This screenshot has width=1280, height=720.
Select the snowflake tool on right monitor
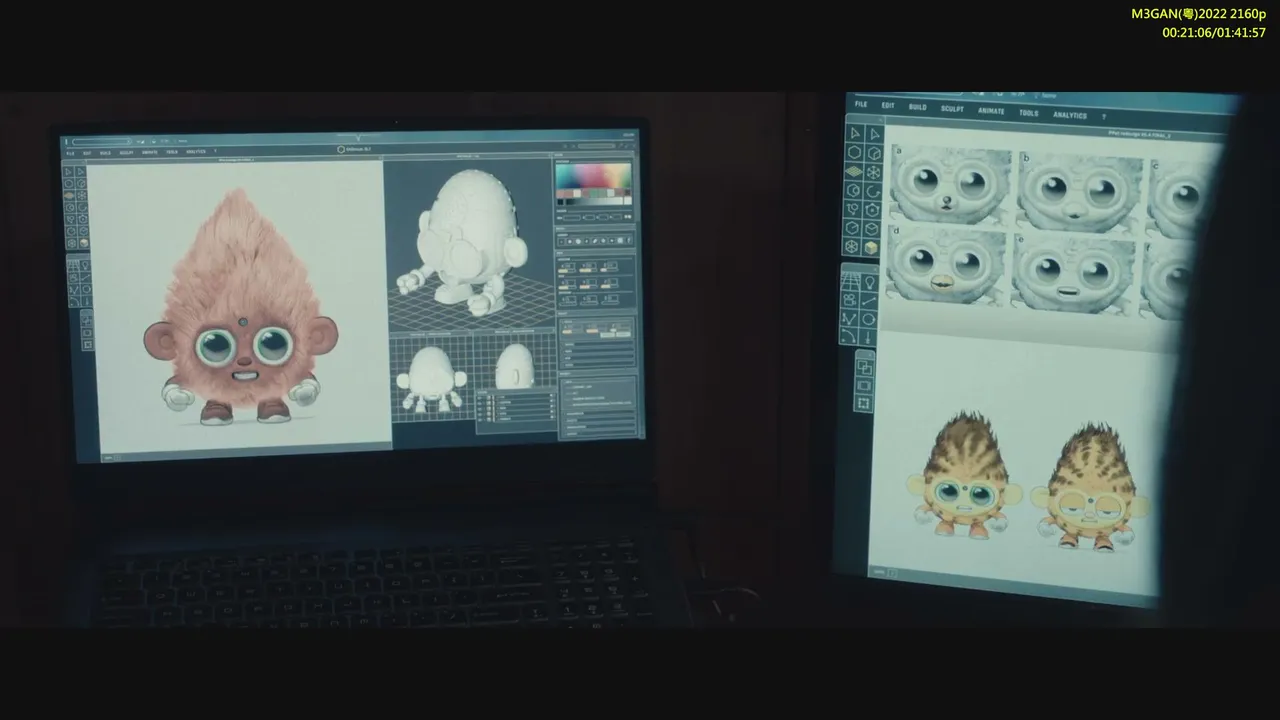click(x=874, y=172)
